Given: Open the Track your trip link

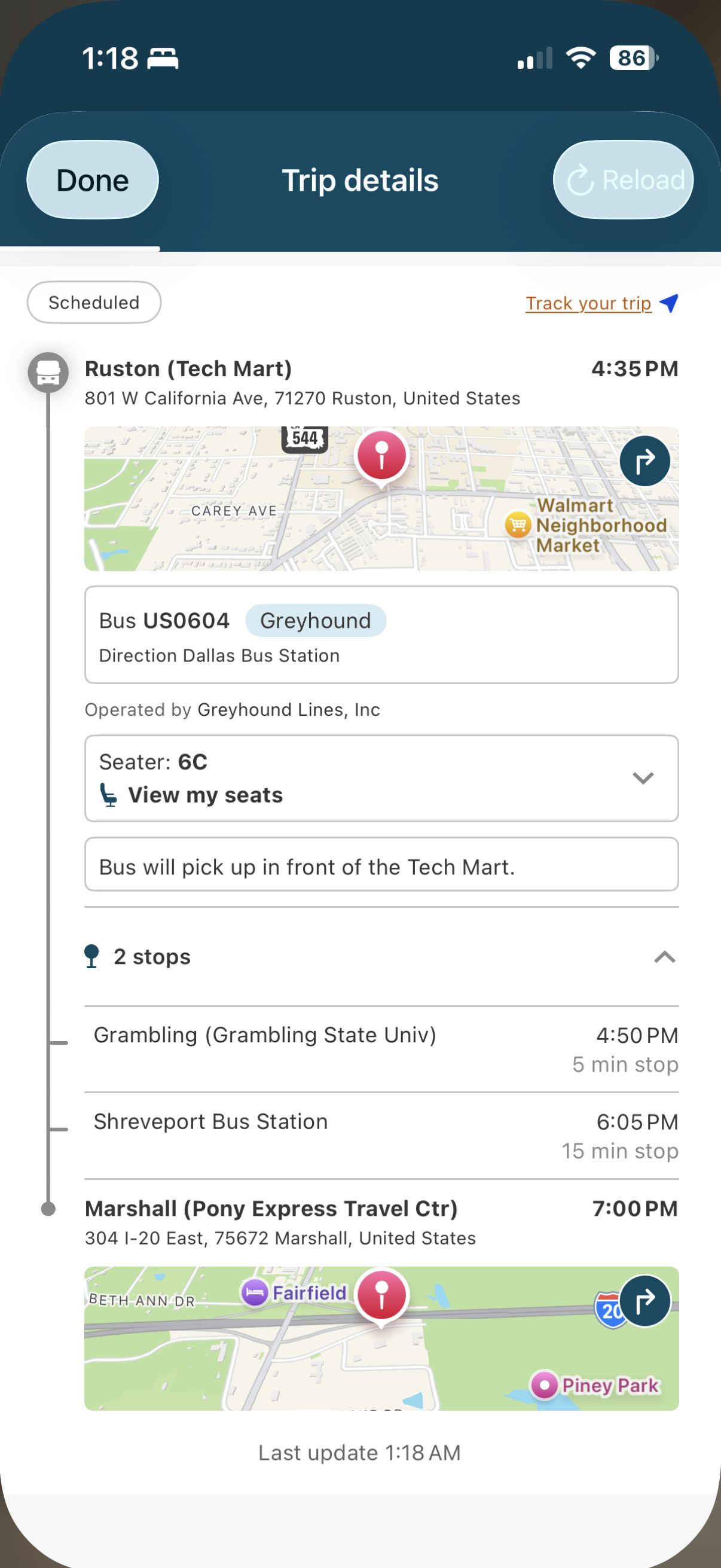Looking at the screenshot, I should (x=588, y=303).
